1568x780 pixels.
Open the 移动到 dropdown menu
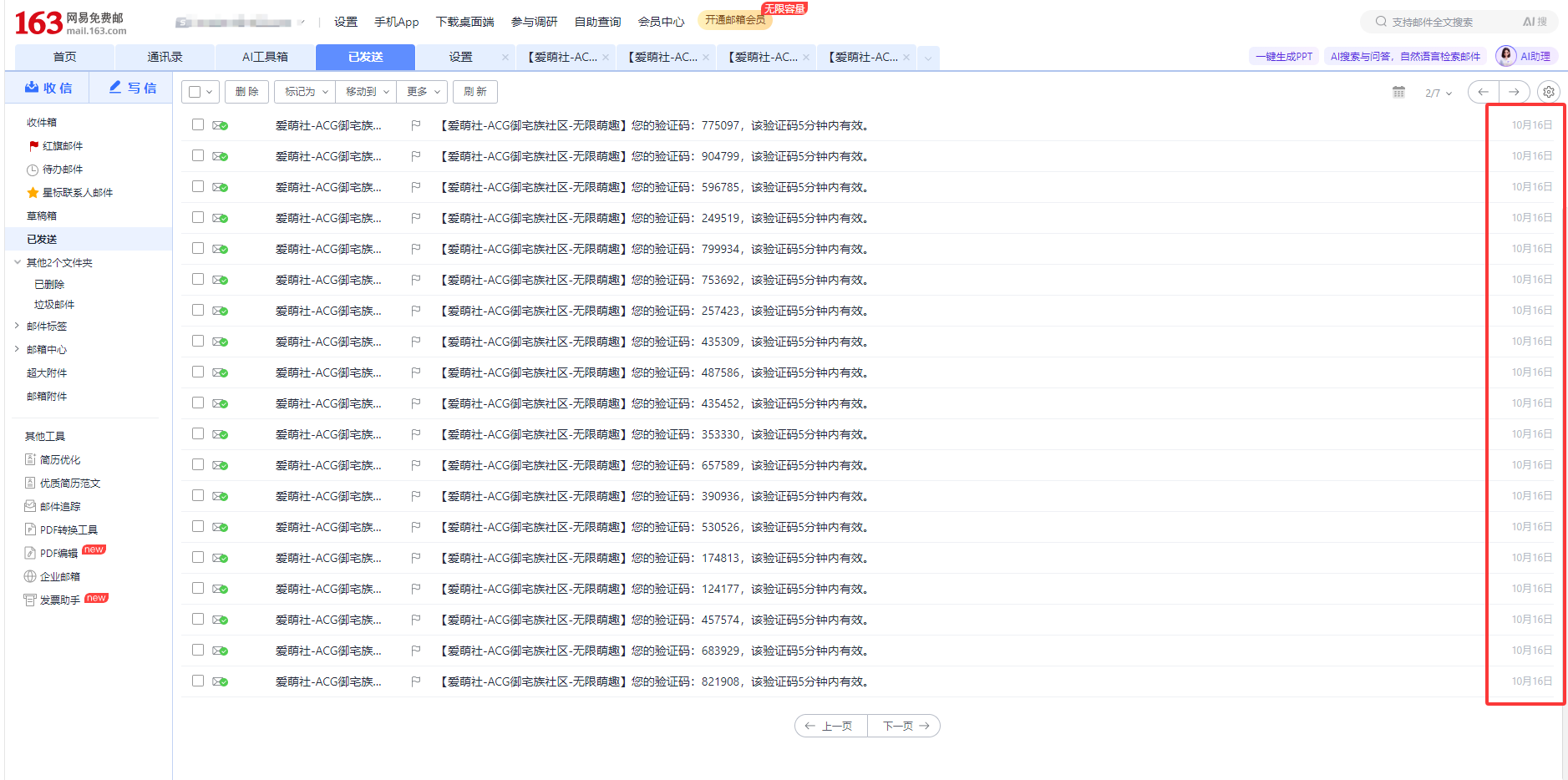(366, 92)
